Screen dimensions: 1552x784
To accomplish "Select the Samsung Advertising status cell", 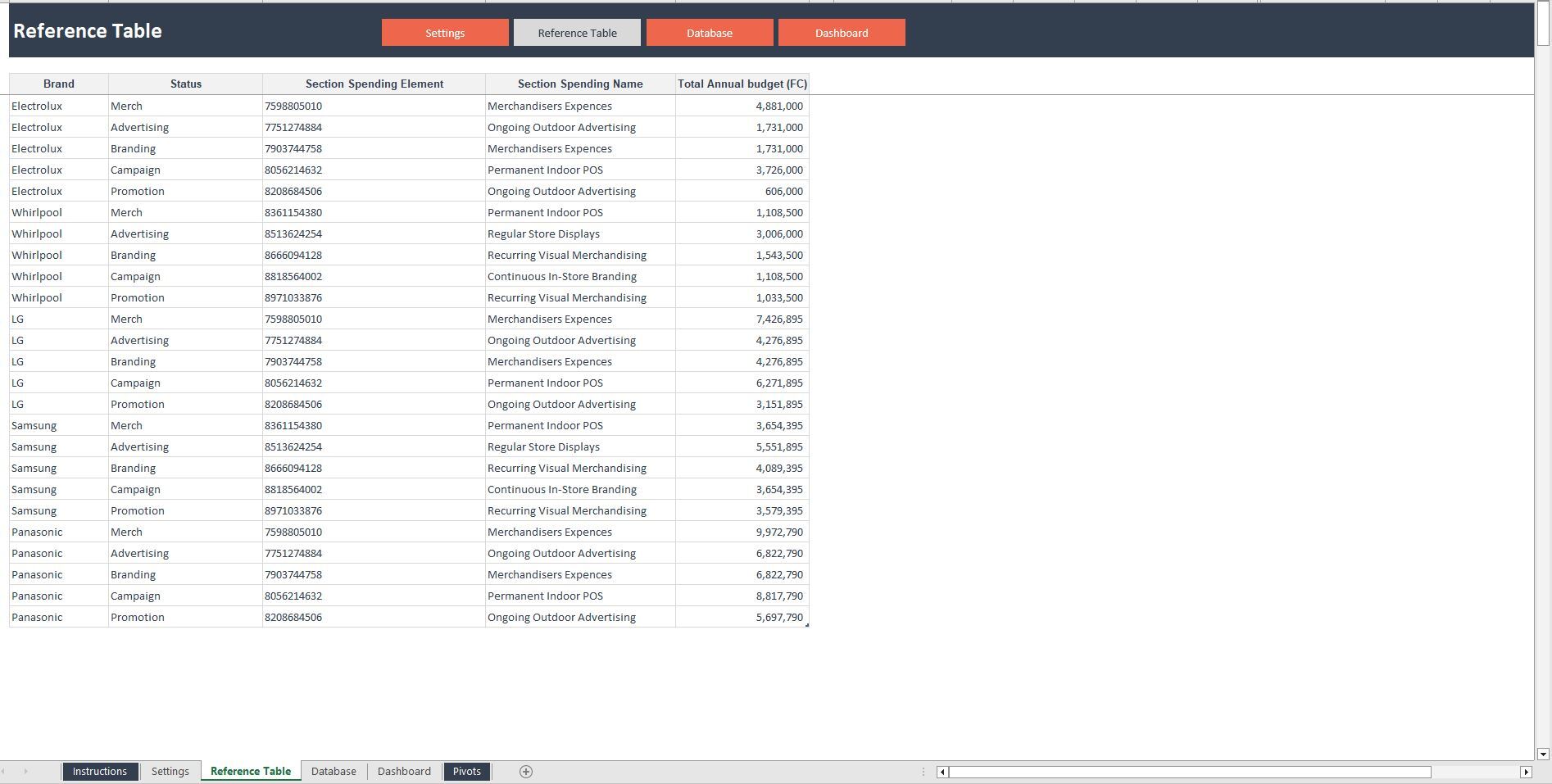I will point(186,446).
